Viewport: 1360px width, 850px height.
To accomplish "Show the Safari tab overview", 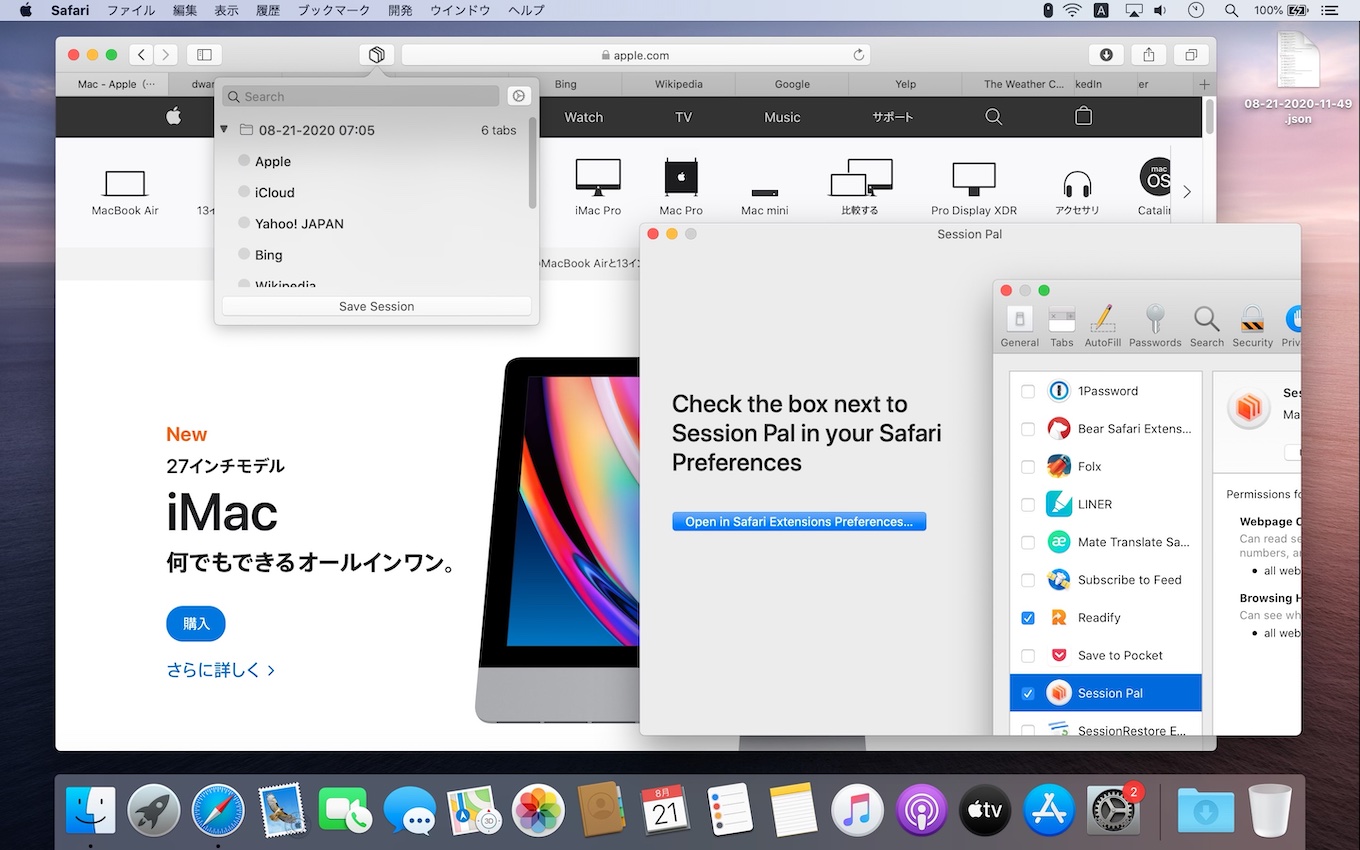I will click(1191, 55).
